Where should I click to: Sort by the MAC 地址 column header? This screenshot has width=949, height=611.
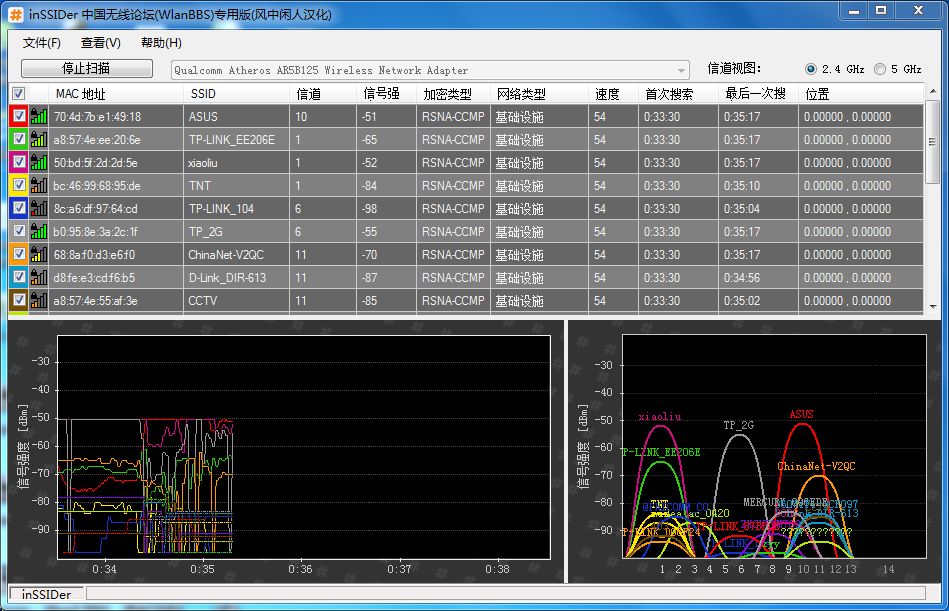(x=116, y=94)
